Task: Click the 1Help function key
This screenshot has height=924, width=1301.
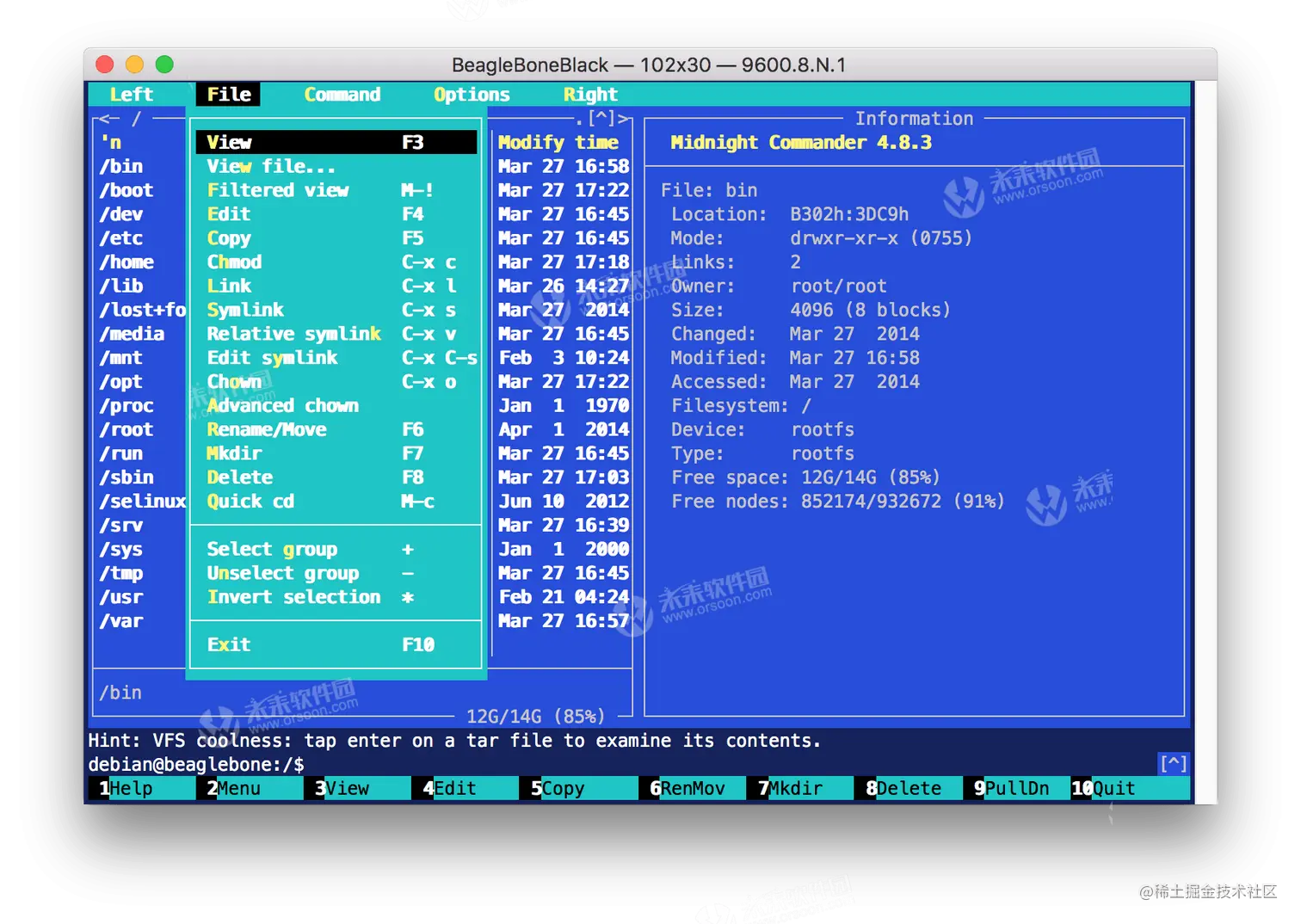Action: point(142,788)
